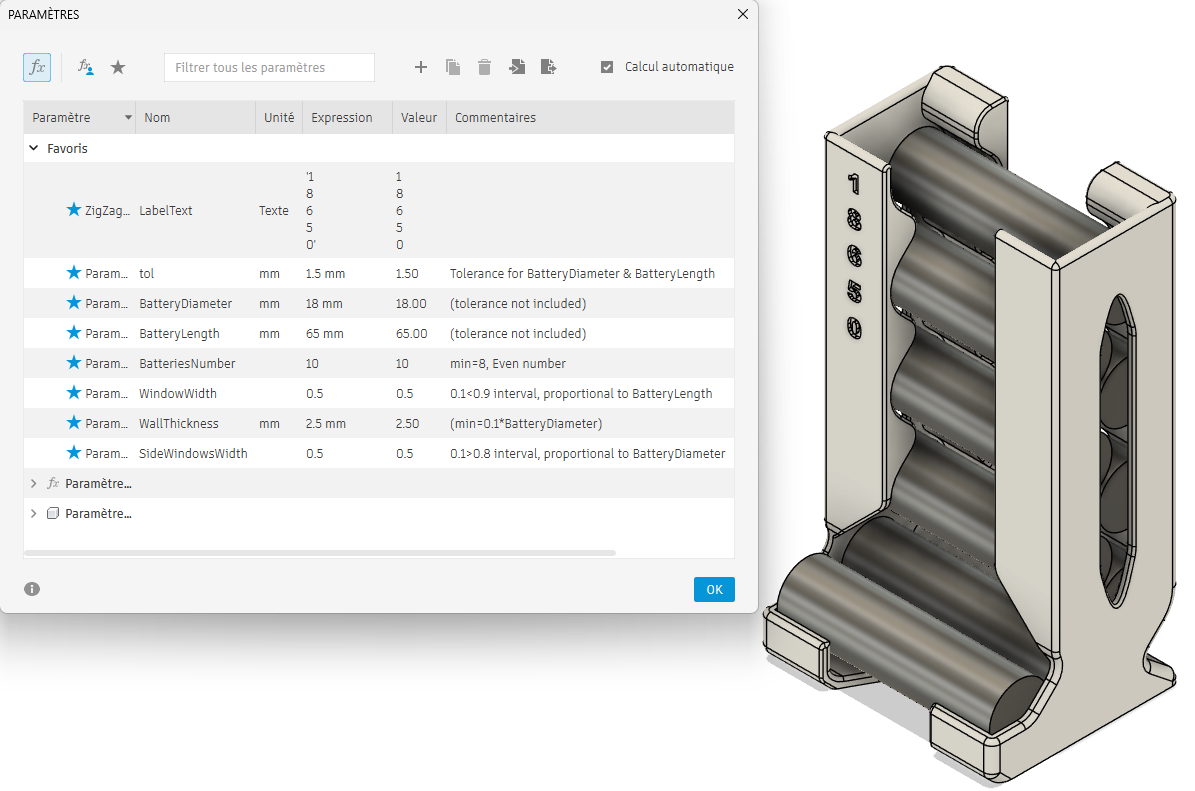
Task: Expand the last Paramètre group with box icon
Action: point(34,514)
